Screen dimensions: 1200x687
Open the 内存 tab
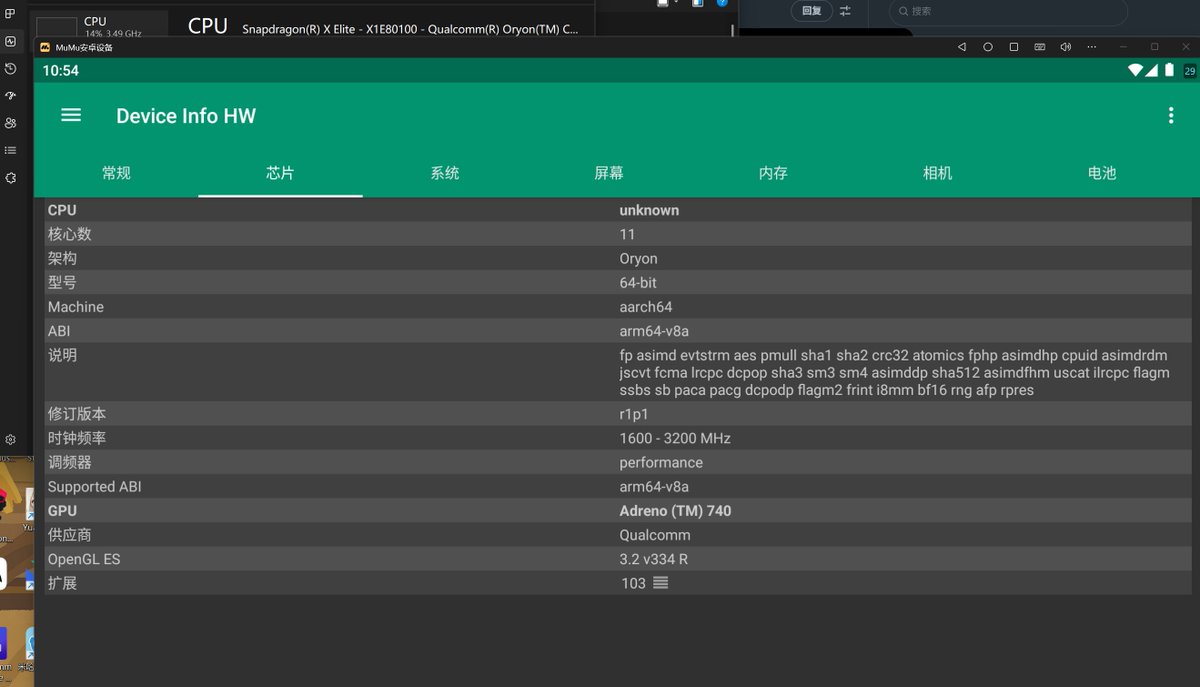coord(773,173)
